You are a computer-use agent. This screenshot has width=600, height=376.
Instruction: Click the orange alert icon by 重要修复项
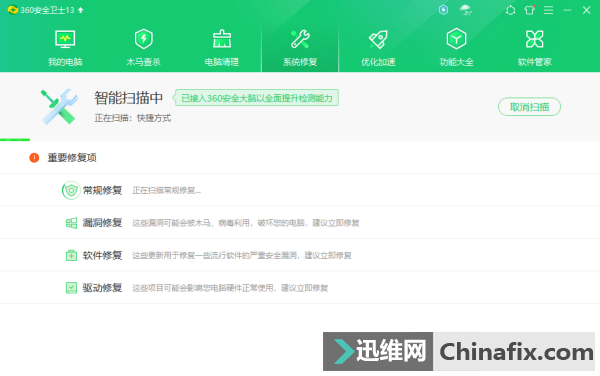[34, 158]
